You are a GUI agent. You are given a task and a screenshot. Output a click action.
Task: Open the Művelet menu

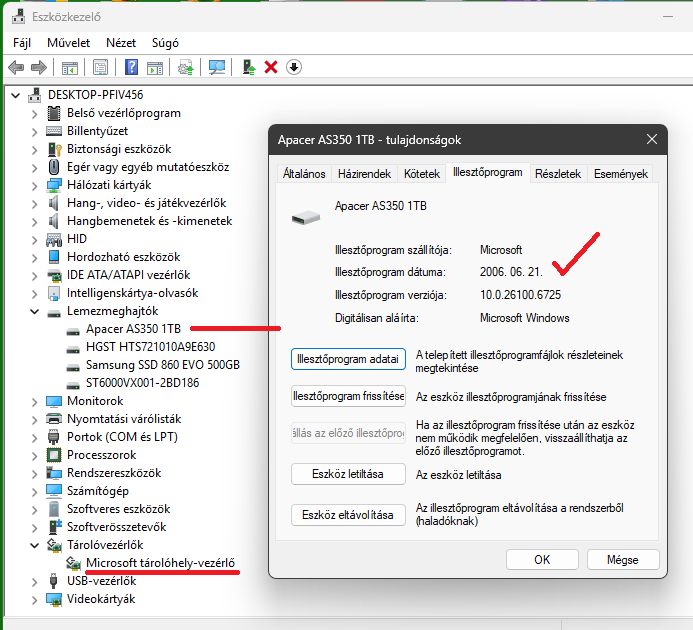click(x=69, y=43)
